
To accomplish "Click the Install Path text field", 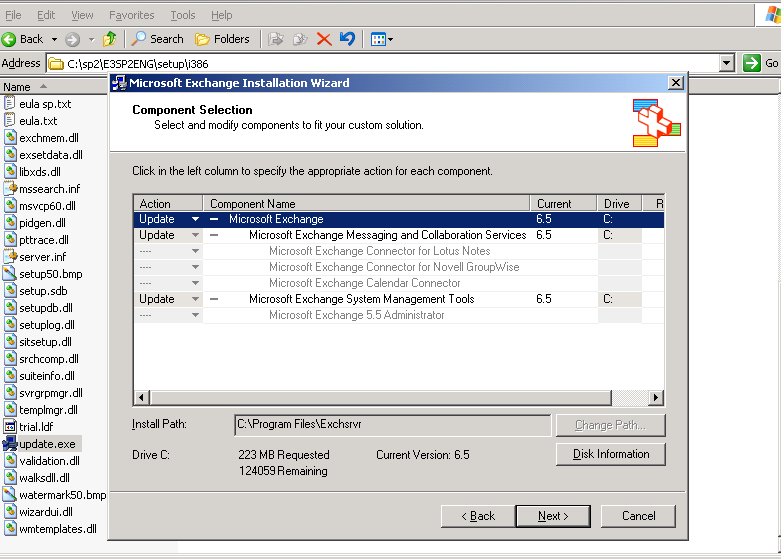I will (392, 424).
